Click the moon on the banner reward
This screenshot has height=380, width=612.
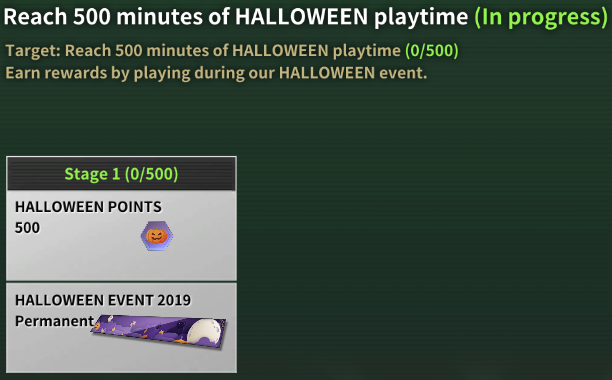[204, 332]
